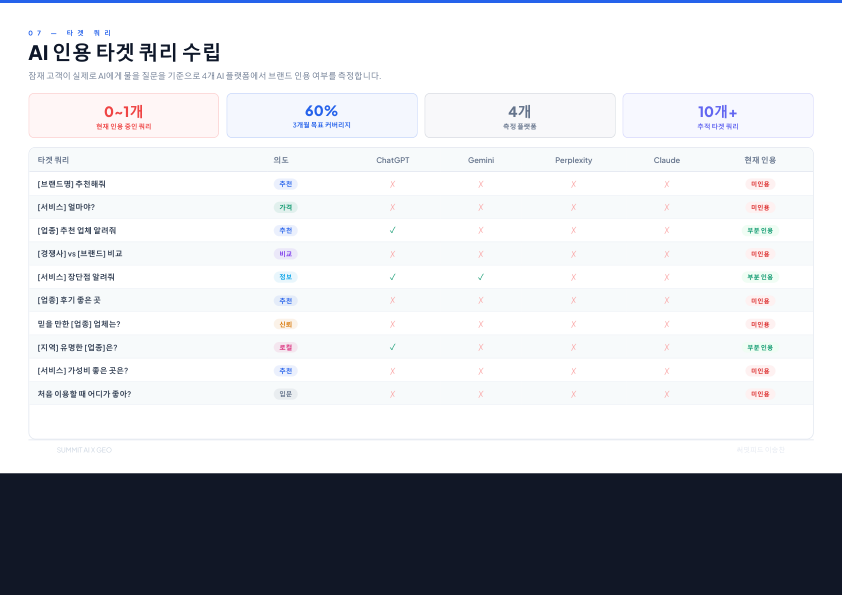
Task: Click the 'AI 인용 타겟 쿼리 수립' heading
Action: tap(125, 53)
